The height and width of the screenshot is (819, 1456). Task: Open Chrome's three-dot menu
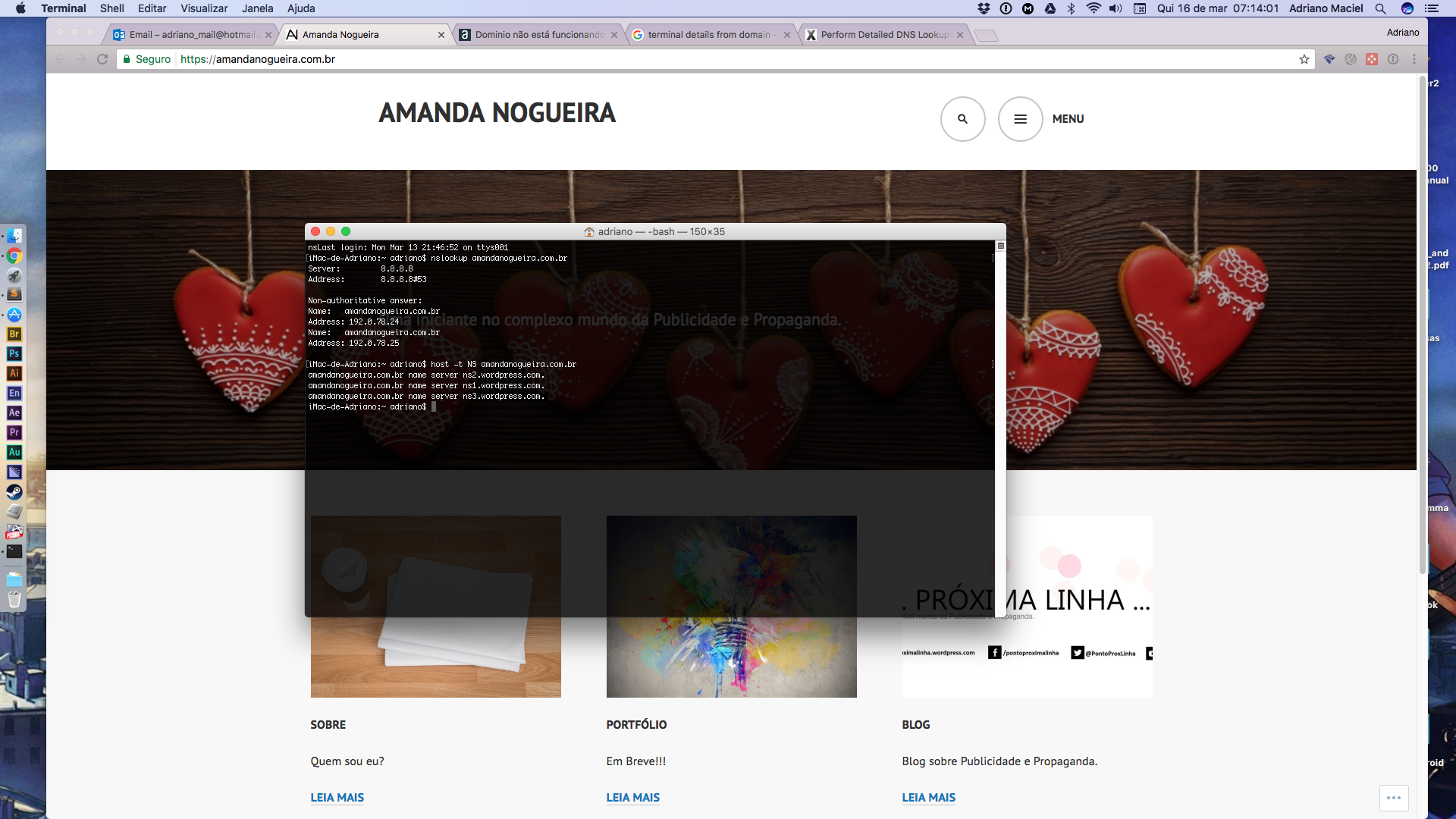pyautogui.click(x=1414, y=59)
